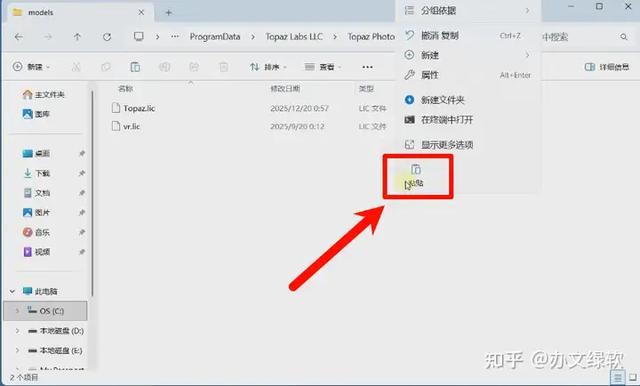Switch to details view icon in status bar
Screen dimensions: 640x386
tap(618, 377)
